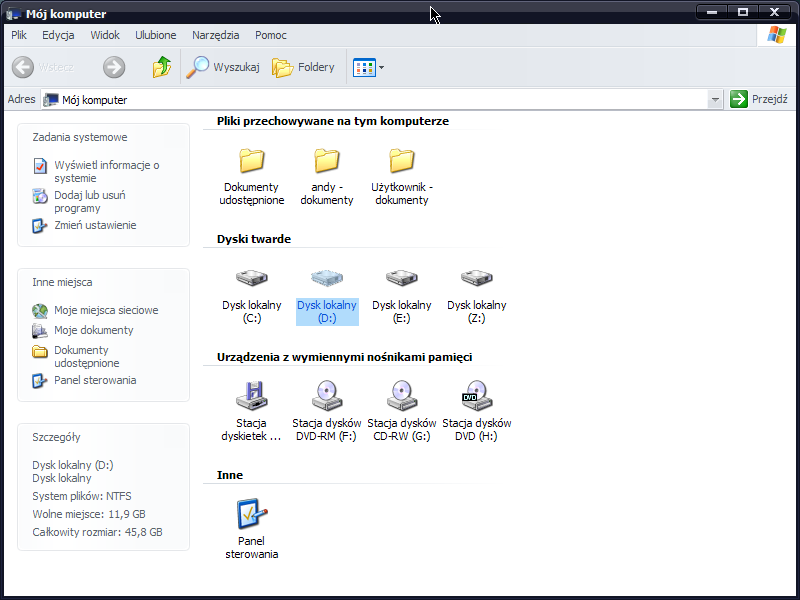Screen dimensions: 800x600
Task: Minimize the Mój komputer window
Action: (712, 12)
